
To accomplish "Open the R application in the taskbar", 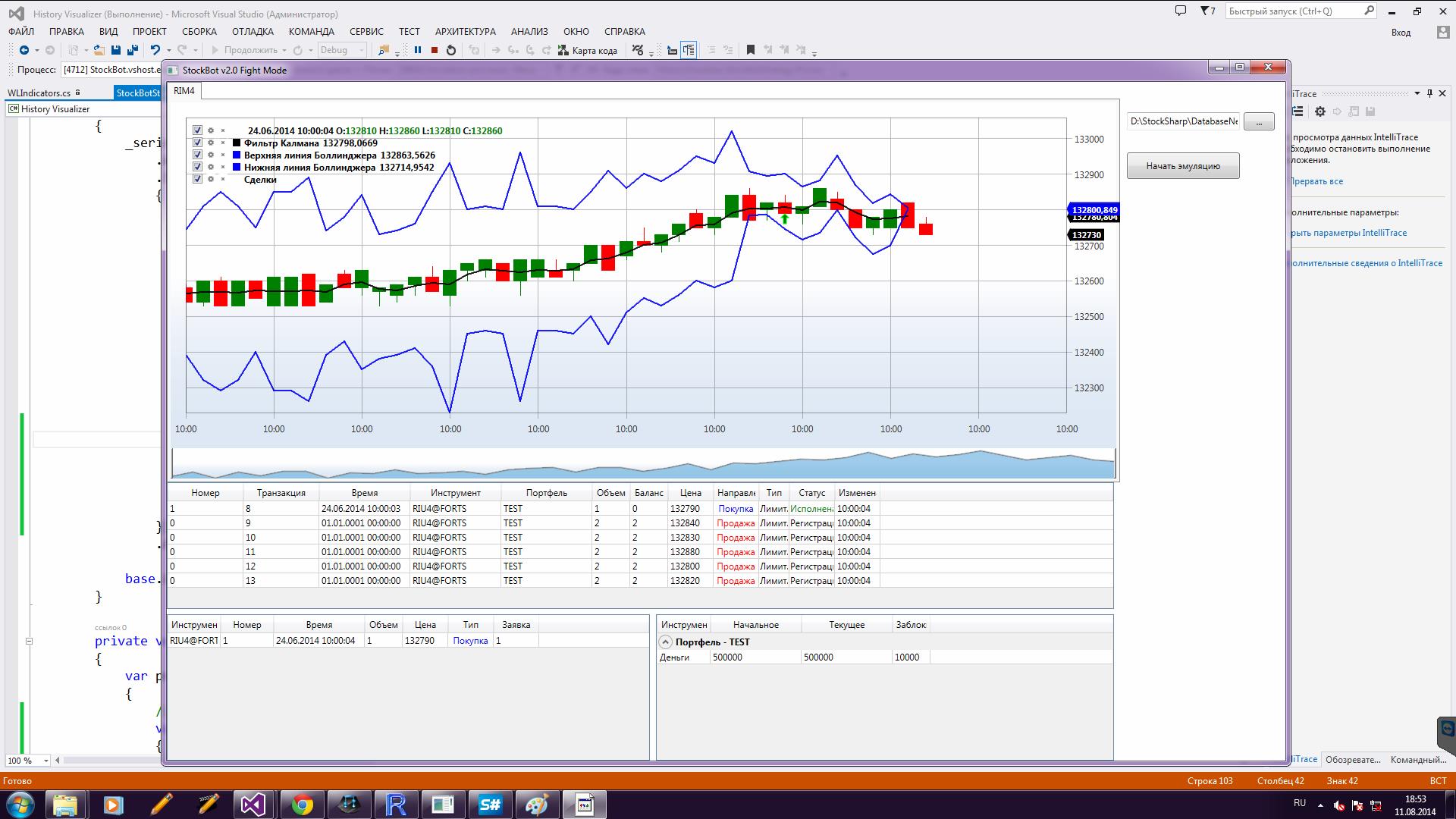I will [396, 805].
